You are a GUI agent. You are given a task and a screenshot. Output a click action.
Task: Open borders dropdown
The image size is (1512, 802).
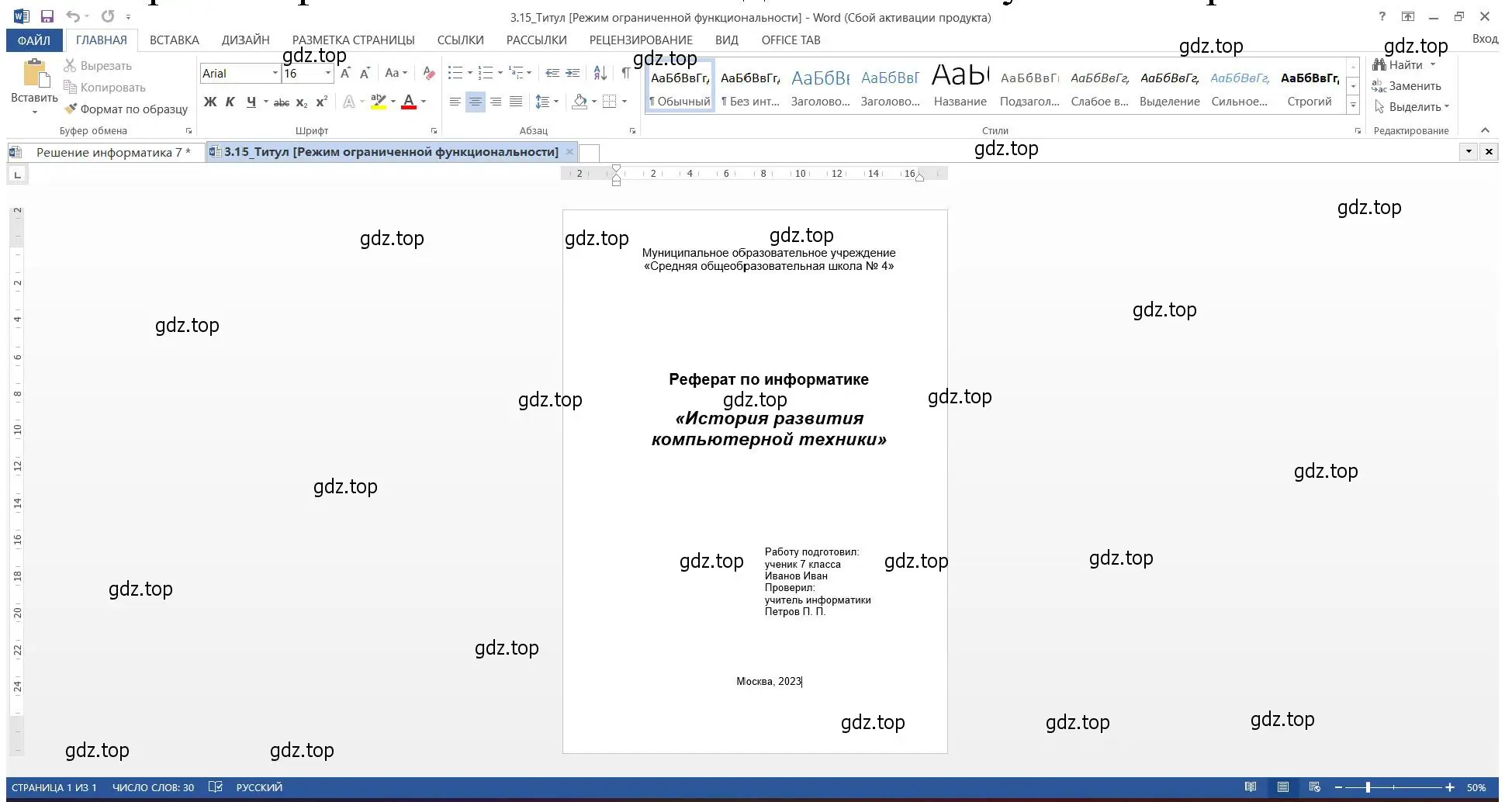point(624,102)
